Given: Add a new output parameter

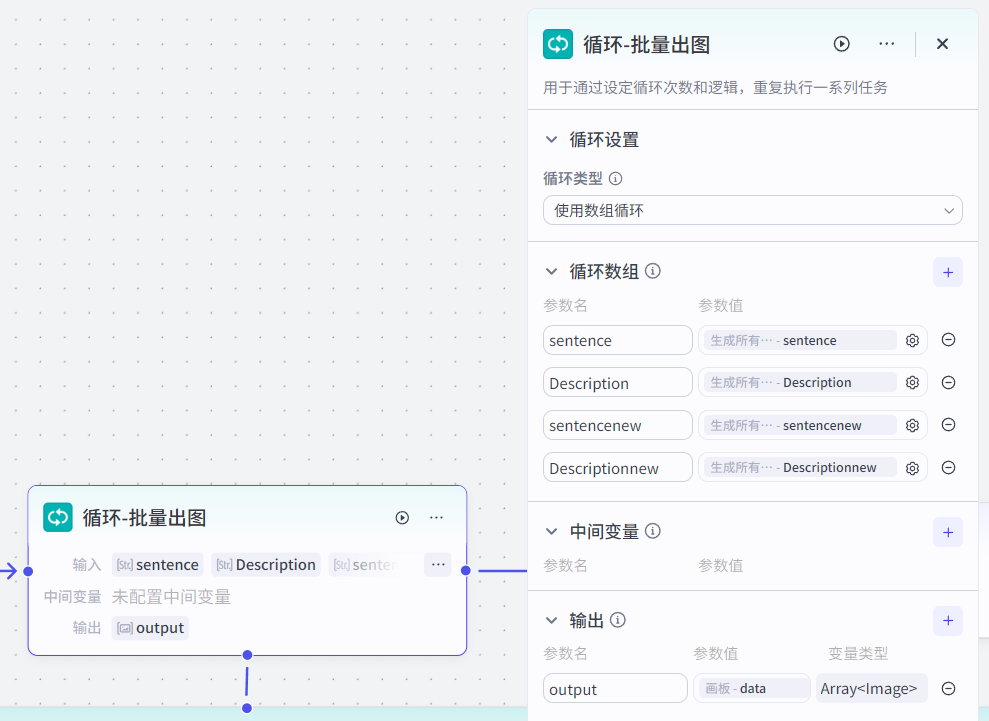Looking at the screenshot, I should (947, 621).
